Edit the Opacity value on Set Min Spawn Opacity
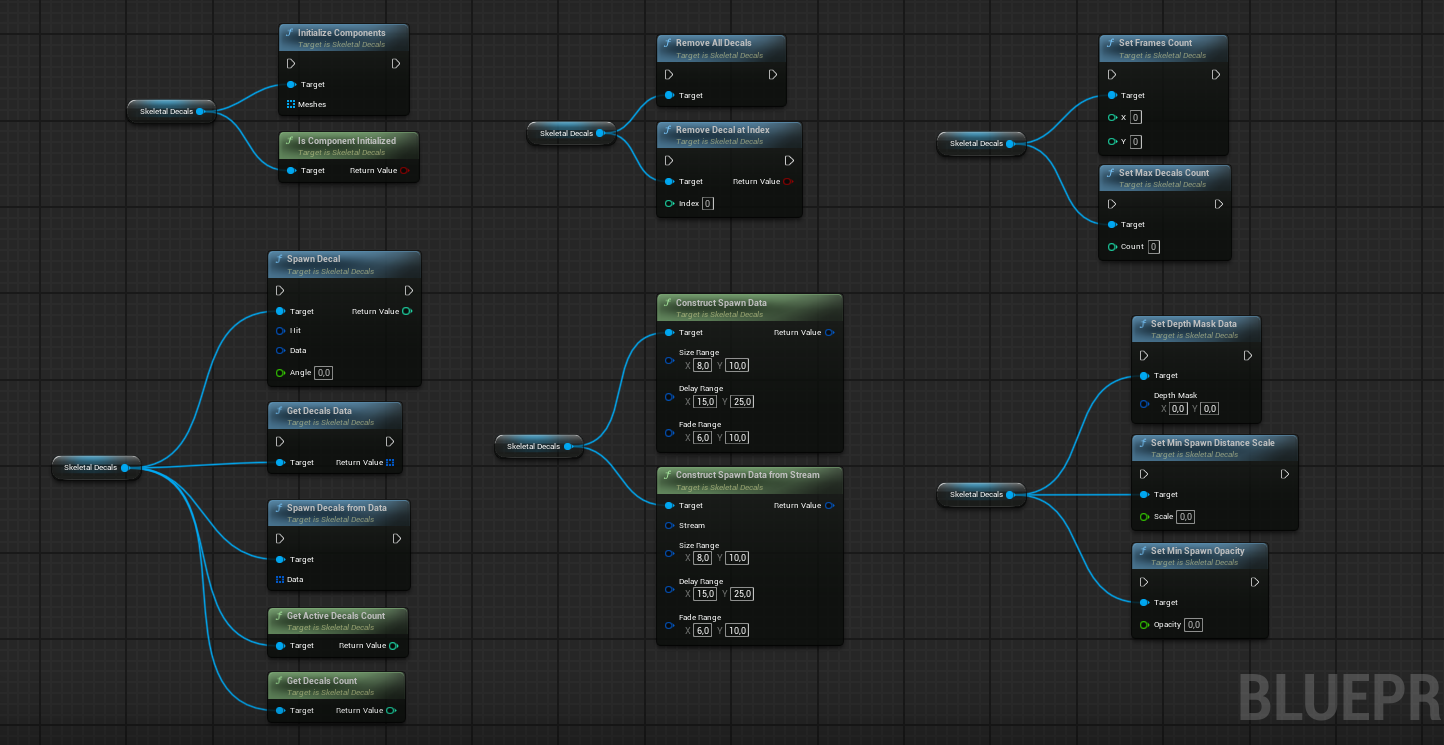Viewport: 1444px width, 745px height. [x=1194, y=625]
